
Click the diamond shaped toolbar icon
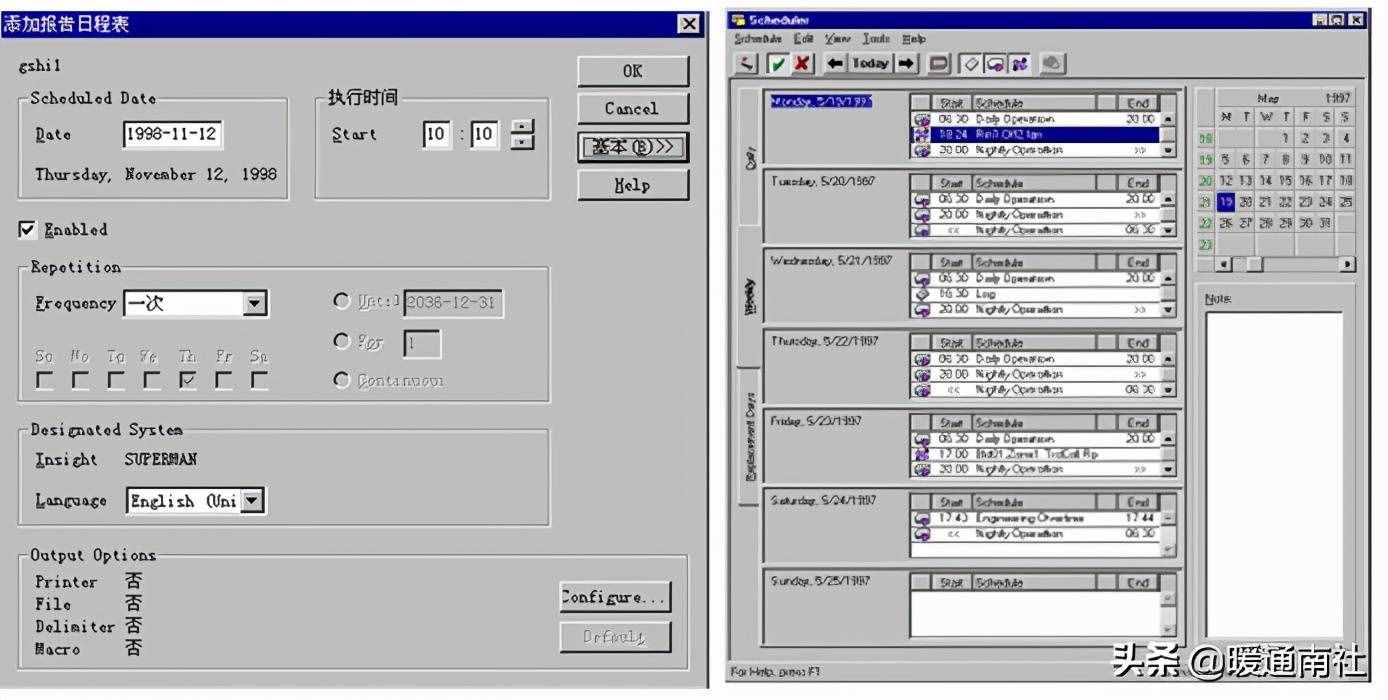tap(970, 63)
